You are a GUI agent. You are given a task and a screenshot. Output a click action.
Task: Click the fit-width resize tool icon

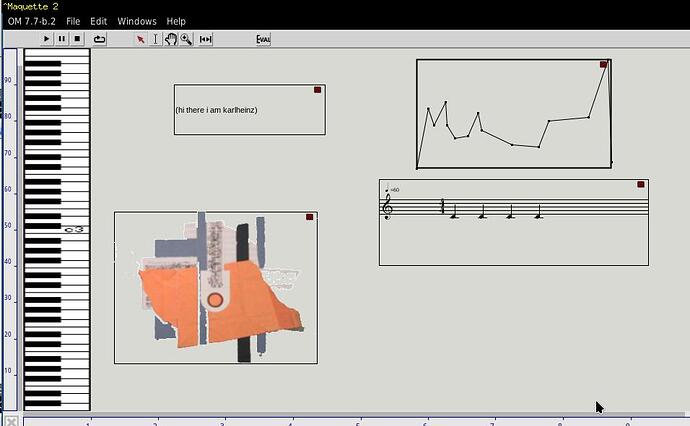coord(205,39)
